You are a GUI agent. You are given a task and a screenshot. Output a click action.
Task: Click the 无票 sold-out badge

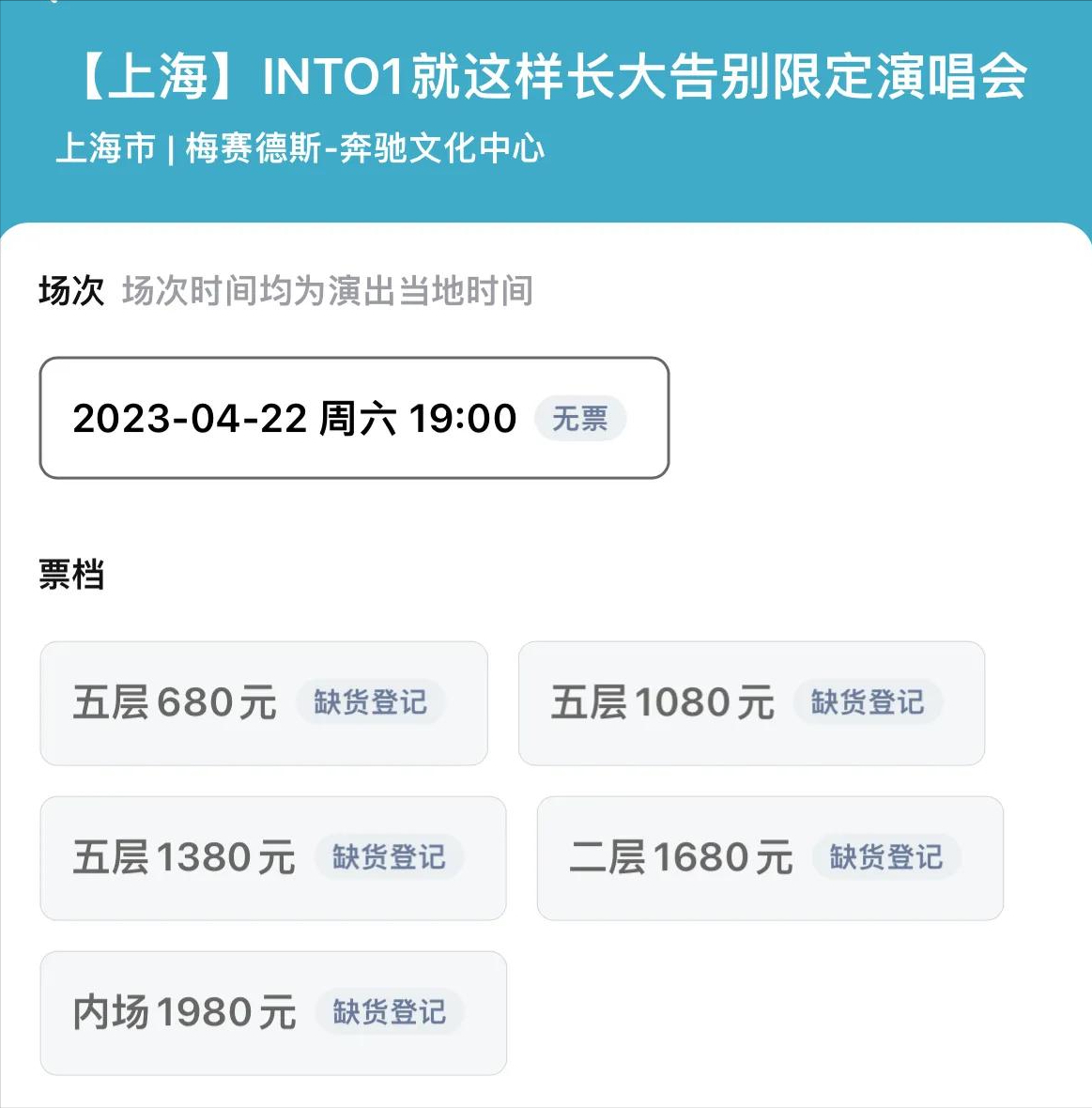pos(579,418)
